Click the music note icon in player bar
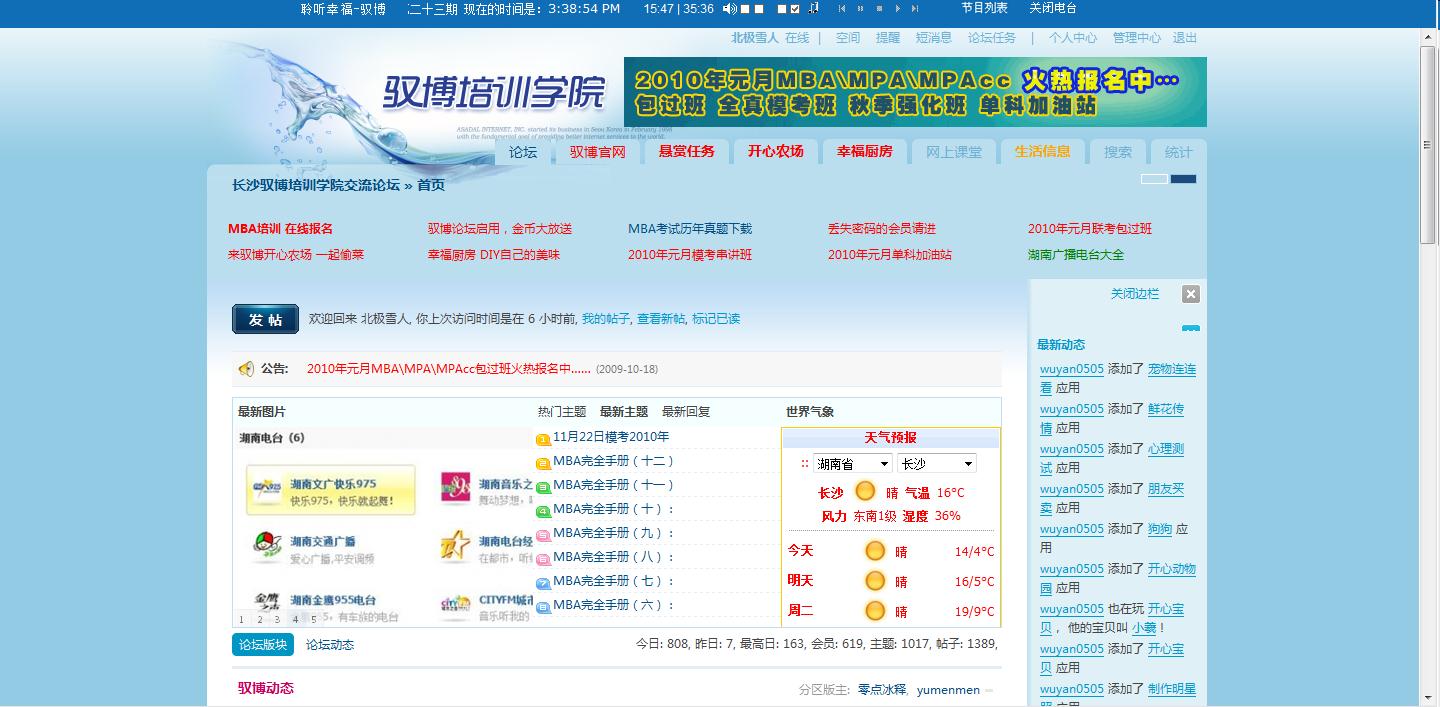 click(x=814, y=8)
